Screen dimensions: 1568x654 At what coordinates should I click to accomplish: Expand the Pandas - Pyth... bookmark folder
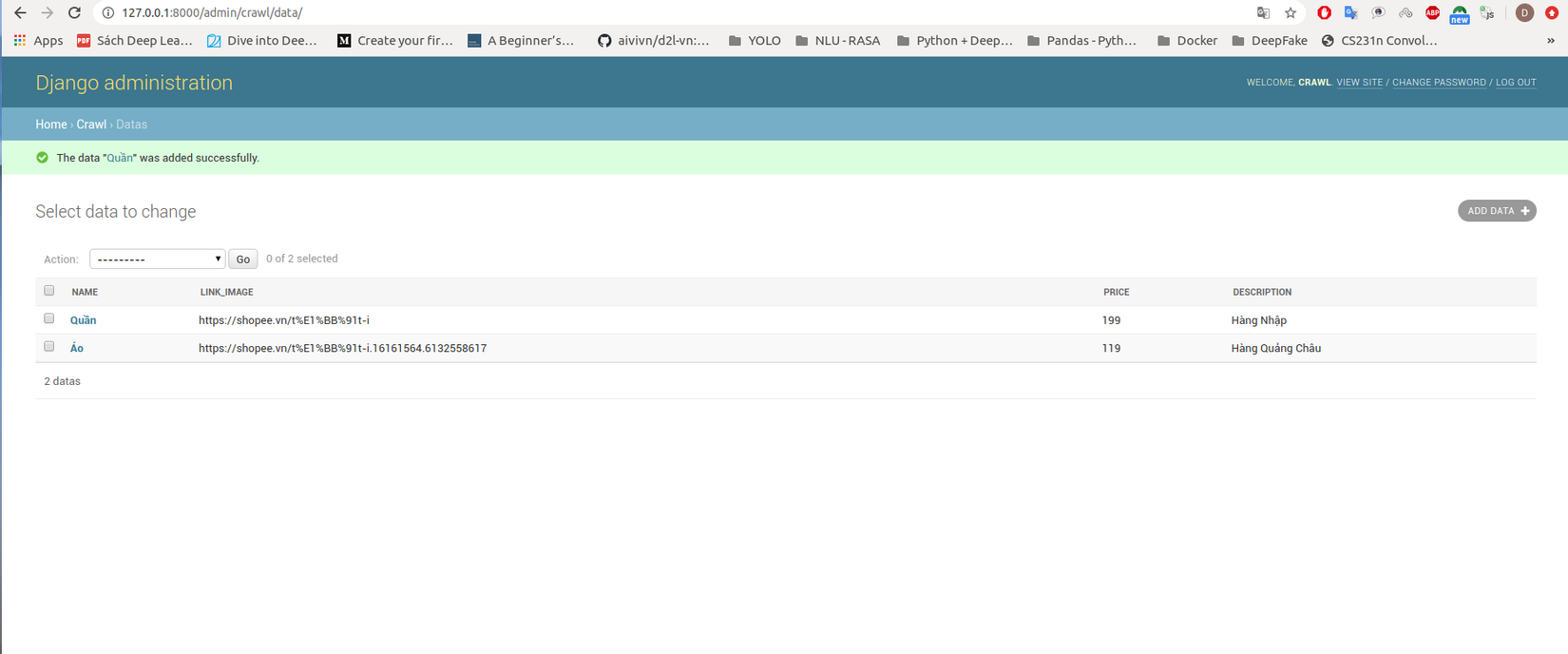tap(1081, 41)
